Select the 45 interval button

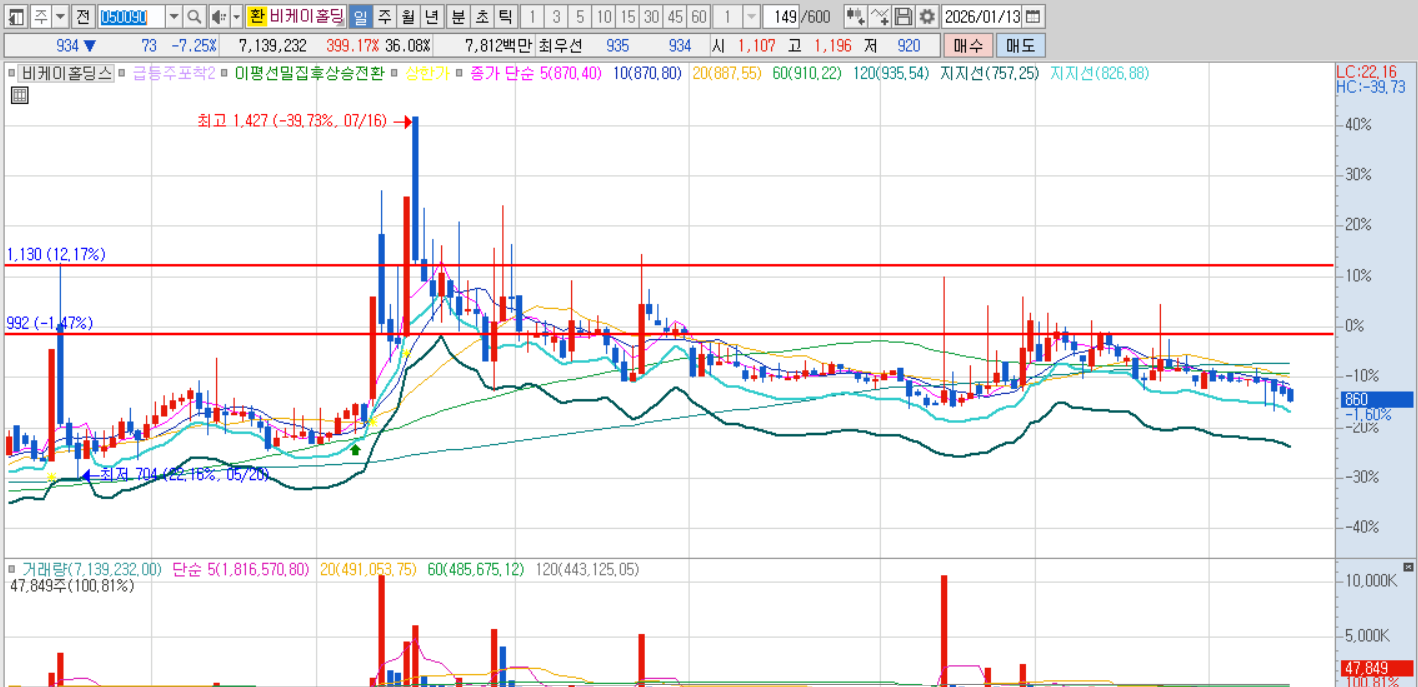[x=675, y=16]
